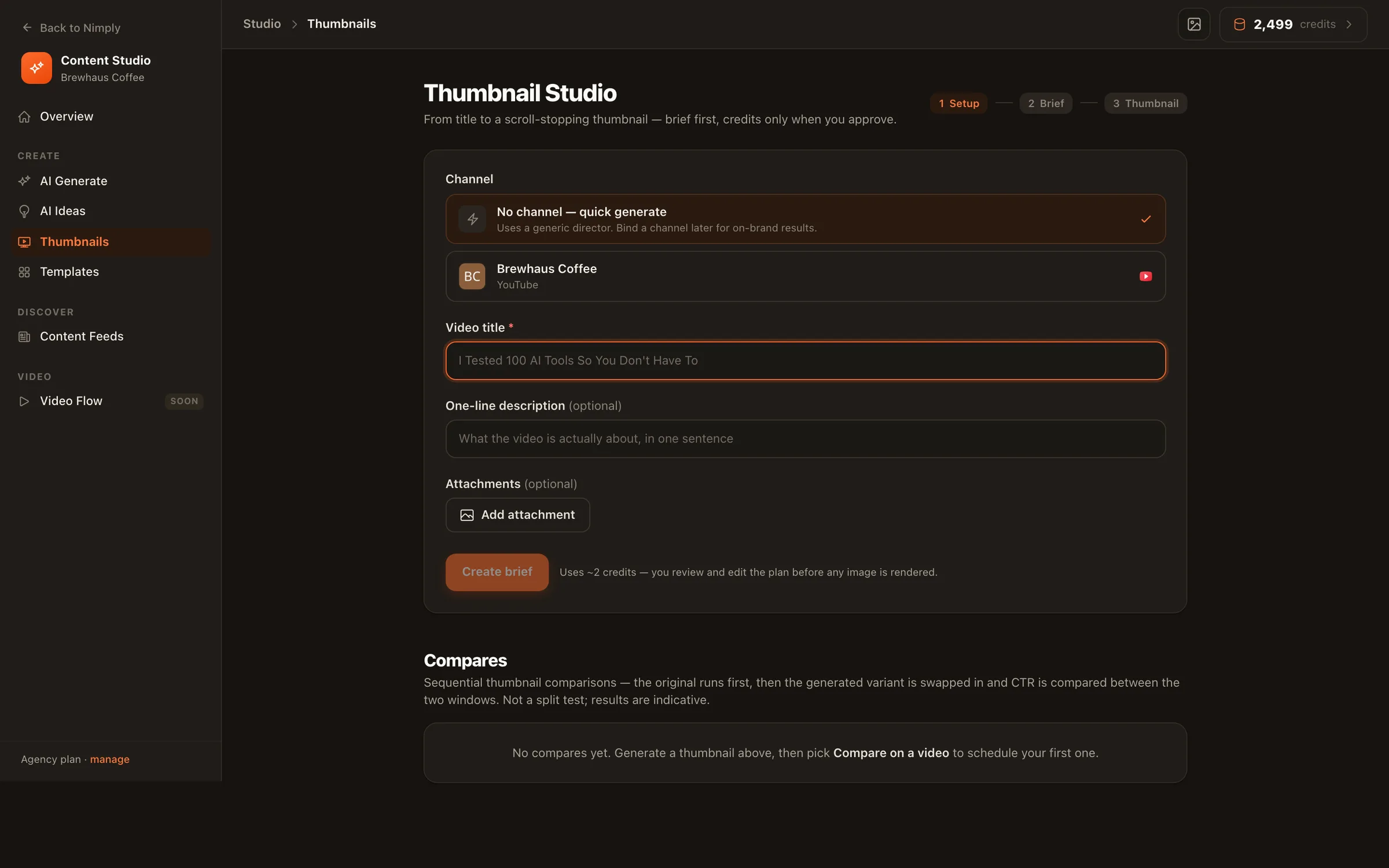This screenshot has height=868, width=1389.
Task: Click the Templates grid icon
Action: click(x=24, y=272)
